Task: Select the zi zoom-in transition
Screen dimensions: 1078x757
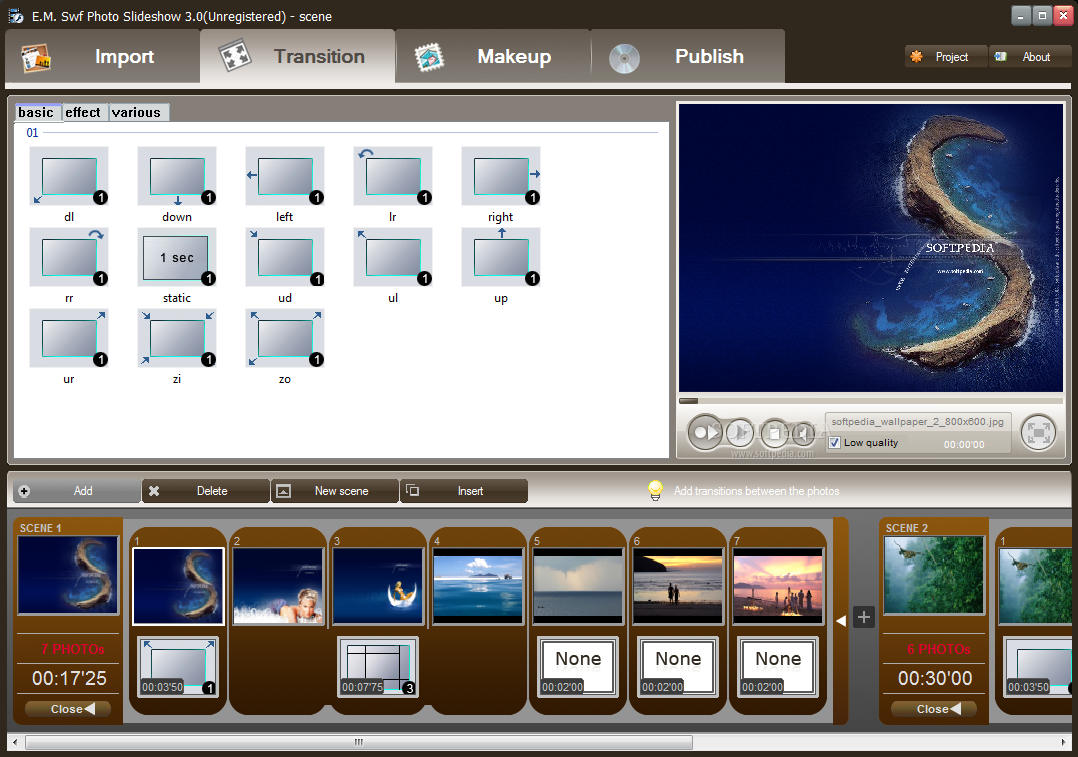Action: point(177,338)
